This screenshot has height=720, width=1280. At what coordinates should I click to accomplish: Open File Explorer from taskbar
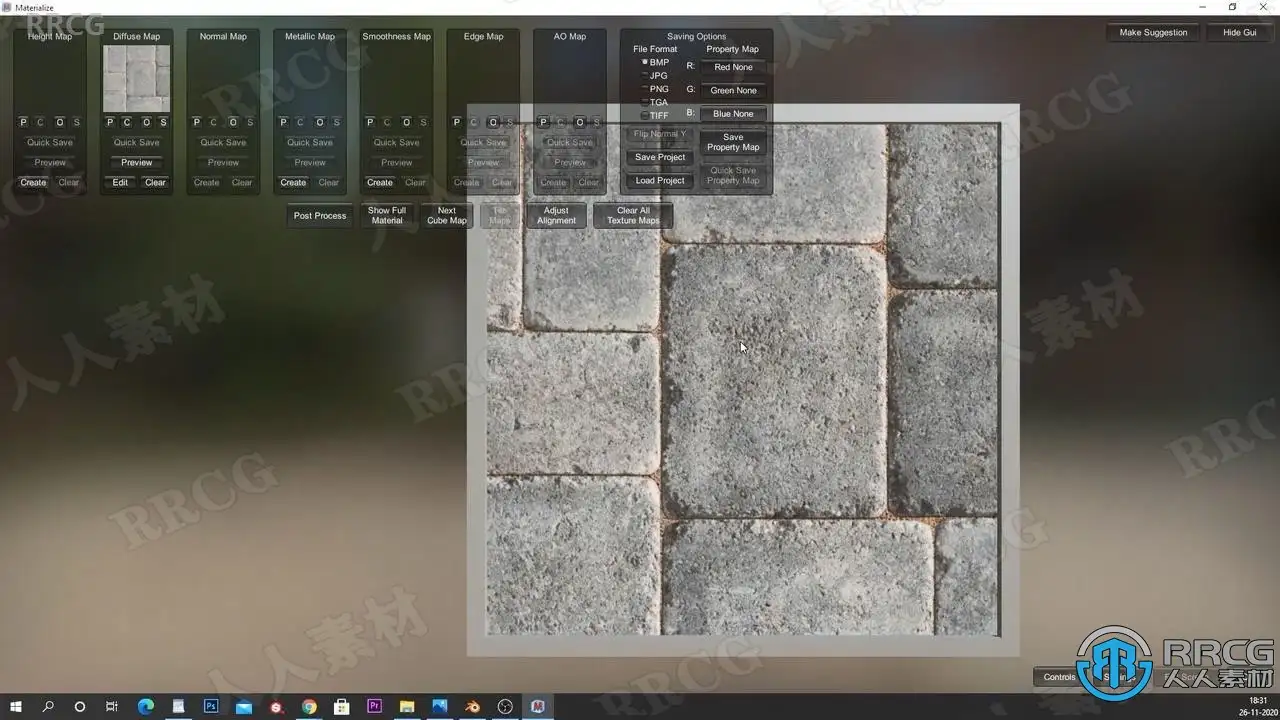(x=407, y=706)
